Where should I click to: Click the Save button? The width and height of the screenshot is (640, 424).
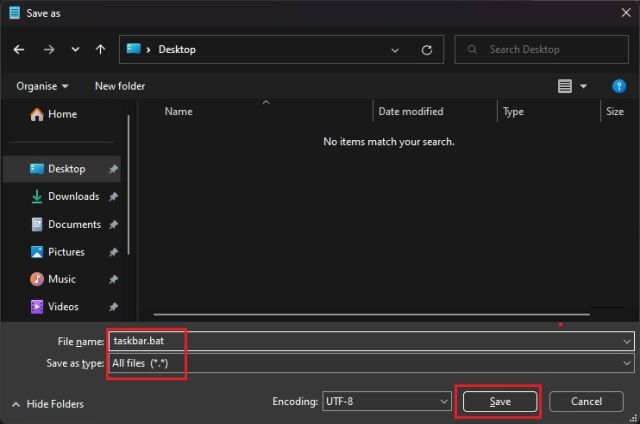[x=500, y=401]
